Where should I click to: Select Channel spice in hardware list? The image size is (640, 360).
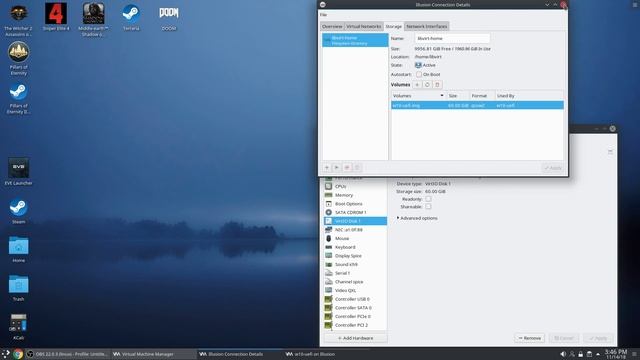tap(355, 282)
